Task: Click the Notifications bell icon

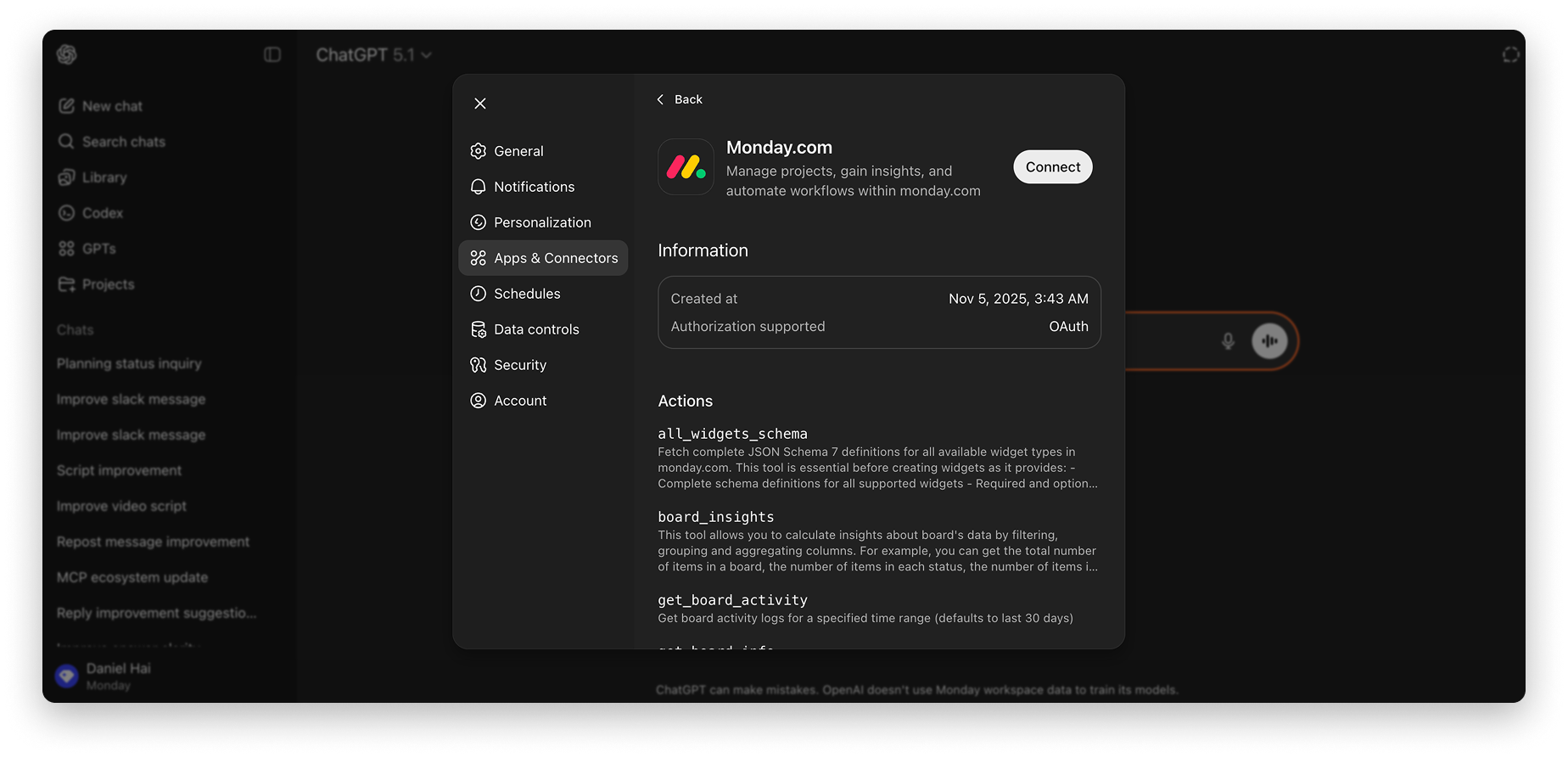Action: 479,187
